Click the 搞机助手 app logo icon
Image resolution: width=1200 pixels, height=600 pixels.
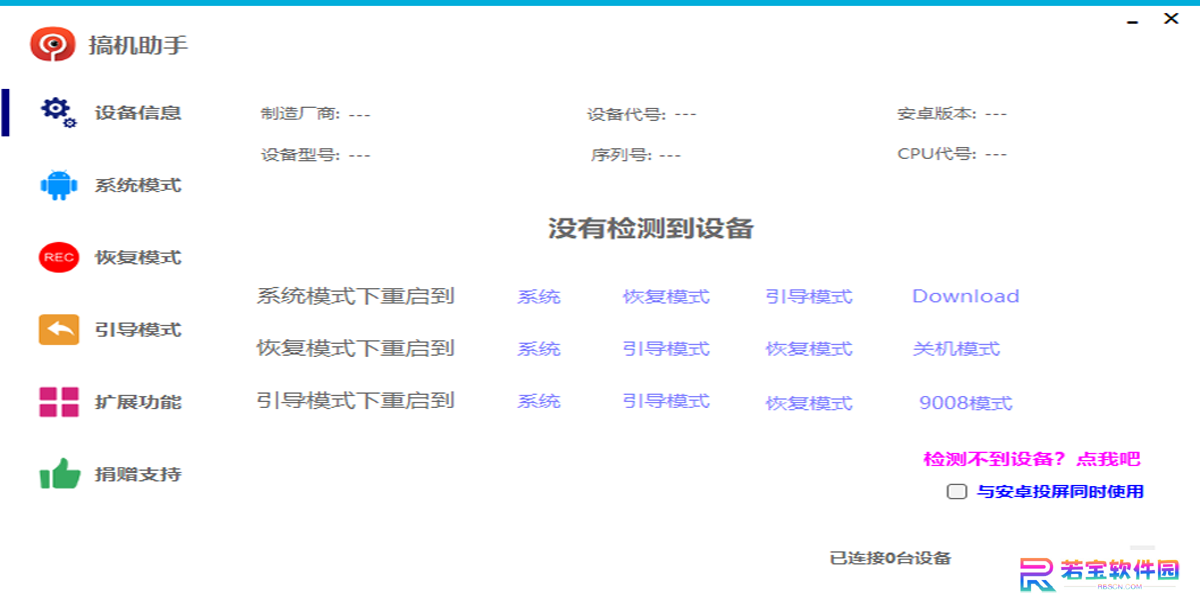pos(53,44)
